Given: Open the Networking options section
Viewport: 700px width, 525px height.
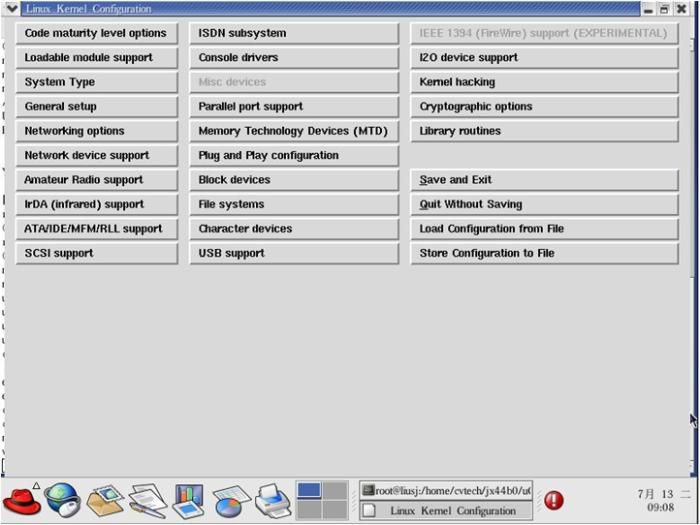Looking at the screenshot, I should [x=96, y=131].
